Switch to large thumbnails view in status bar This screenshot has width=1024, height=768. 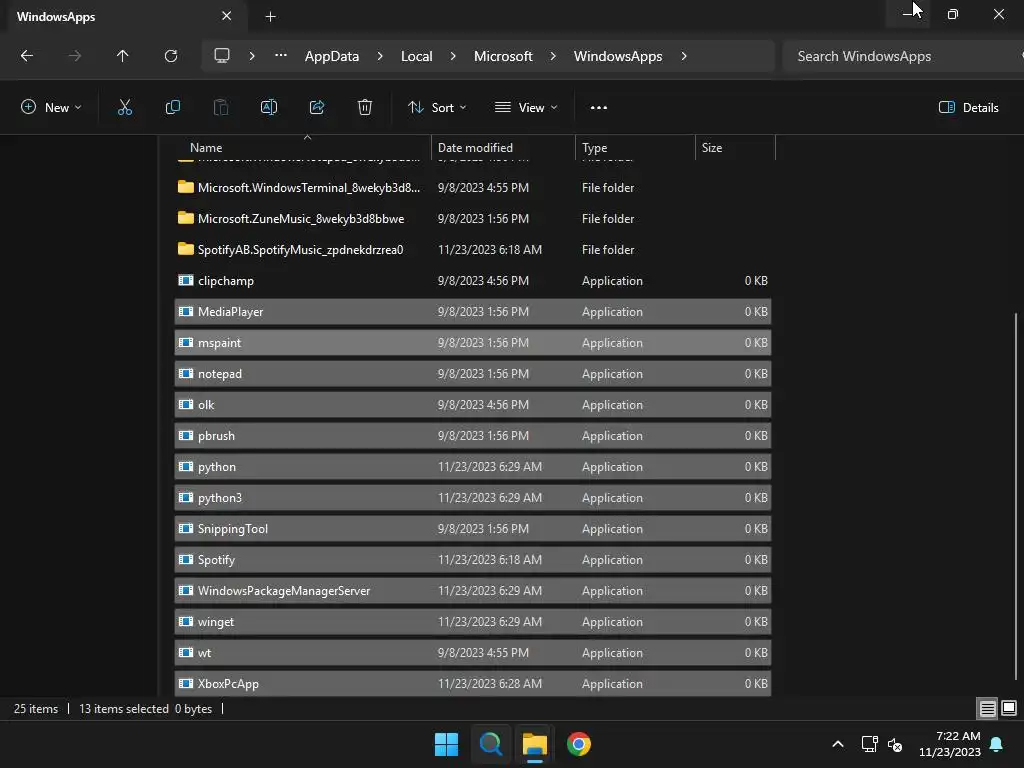(x=1009, y=709)
